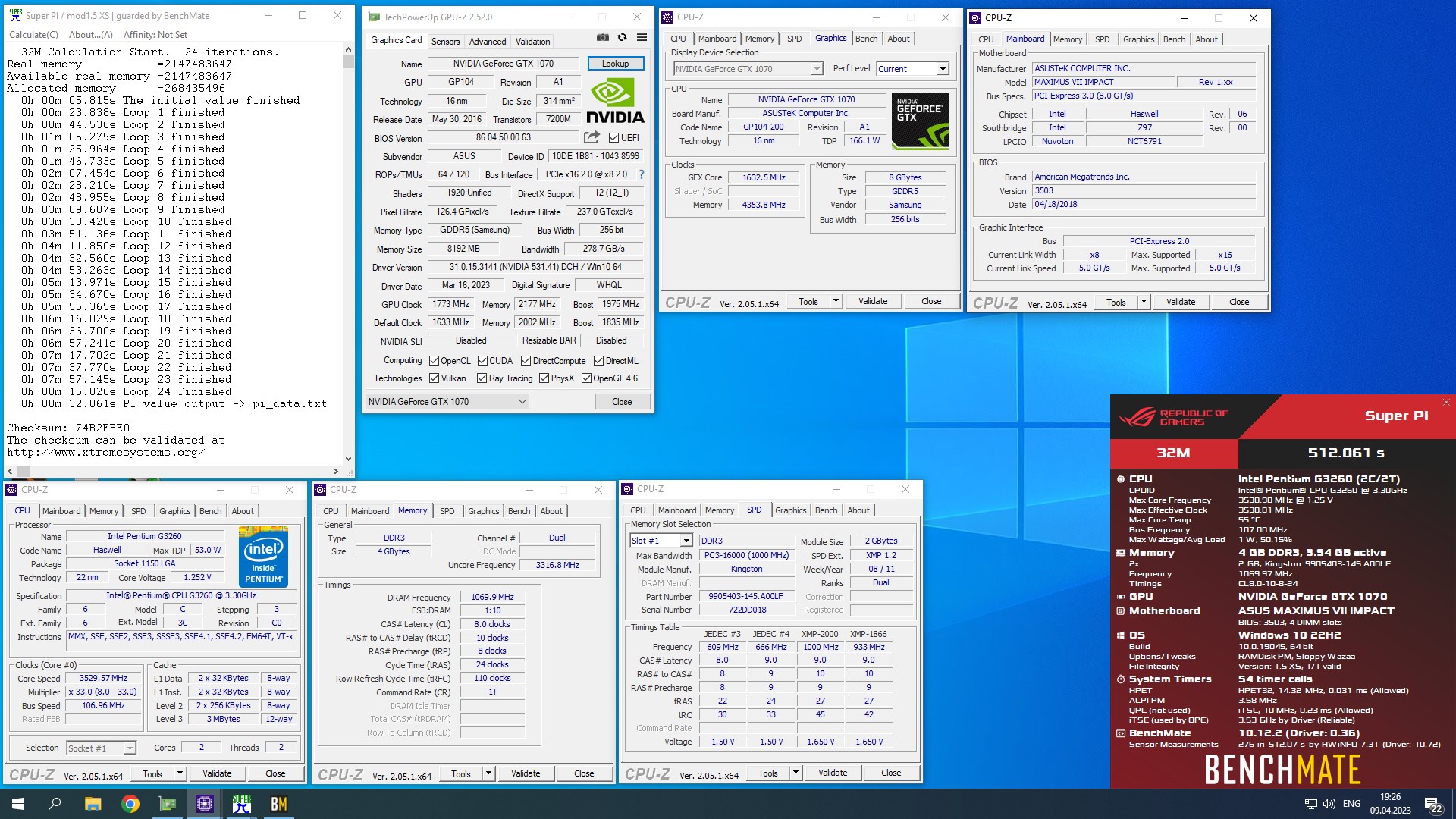Viewport: 1456px width, 819px height.
Task: Open the Socket #1 selection dropdown
Action: tap(101, 748)
